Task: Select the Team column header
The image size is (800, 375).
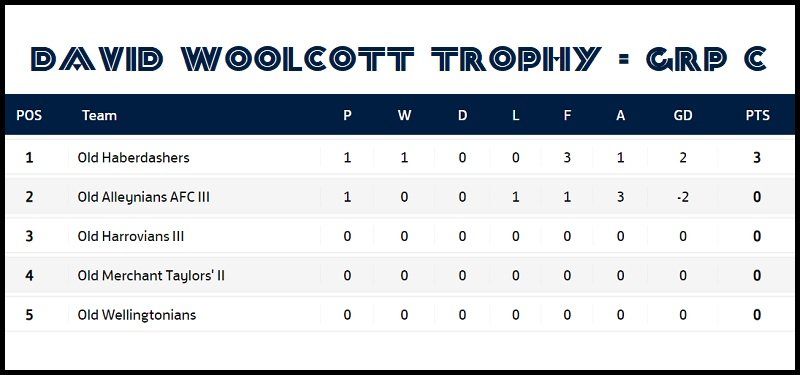Action: [x=99, y=115]
